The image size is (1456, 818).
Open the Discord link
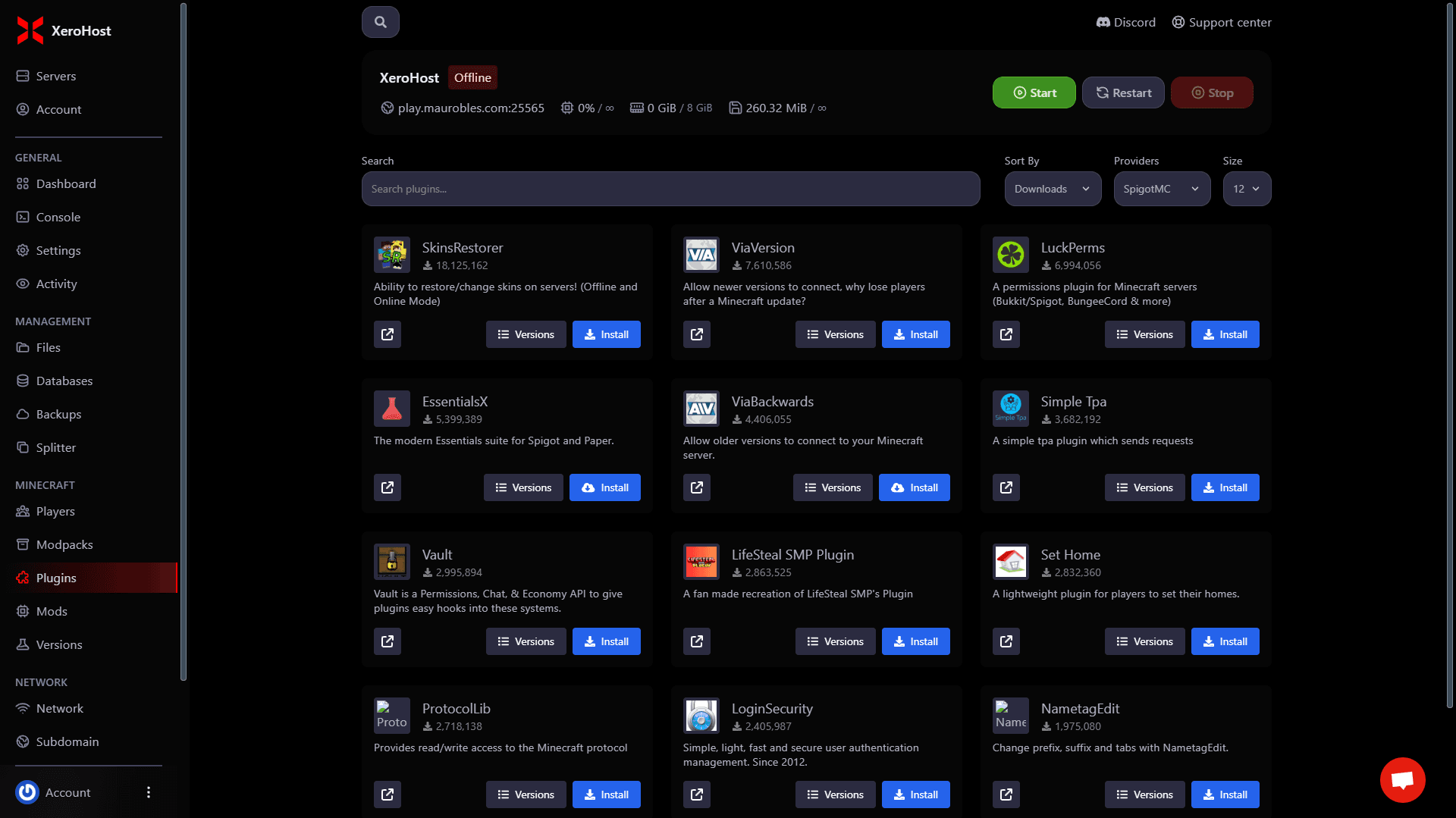coord(1125,22)
